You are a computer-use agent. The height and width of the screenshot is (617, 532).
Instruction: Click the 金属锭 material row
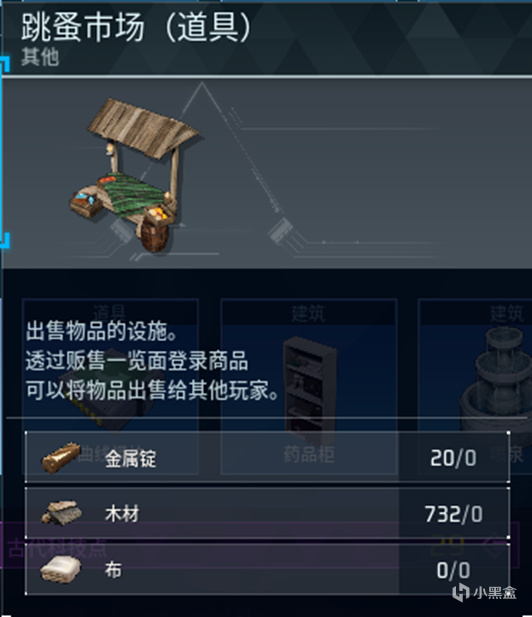(x=268, y=457)
